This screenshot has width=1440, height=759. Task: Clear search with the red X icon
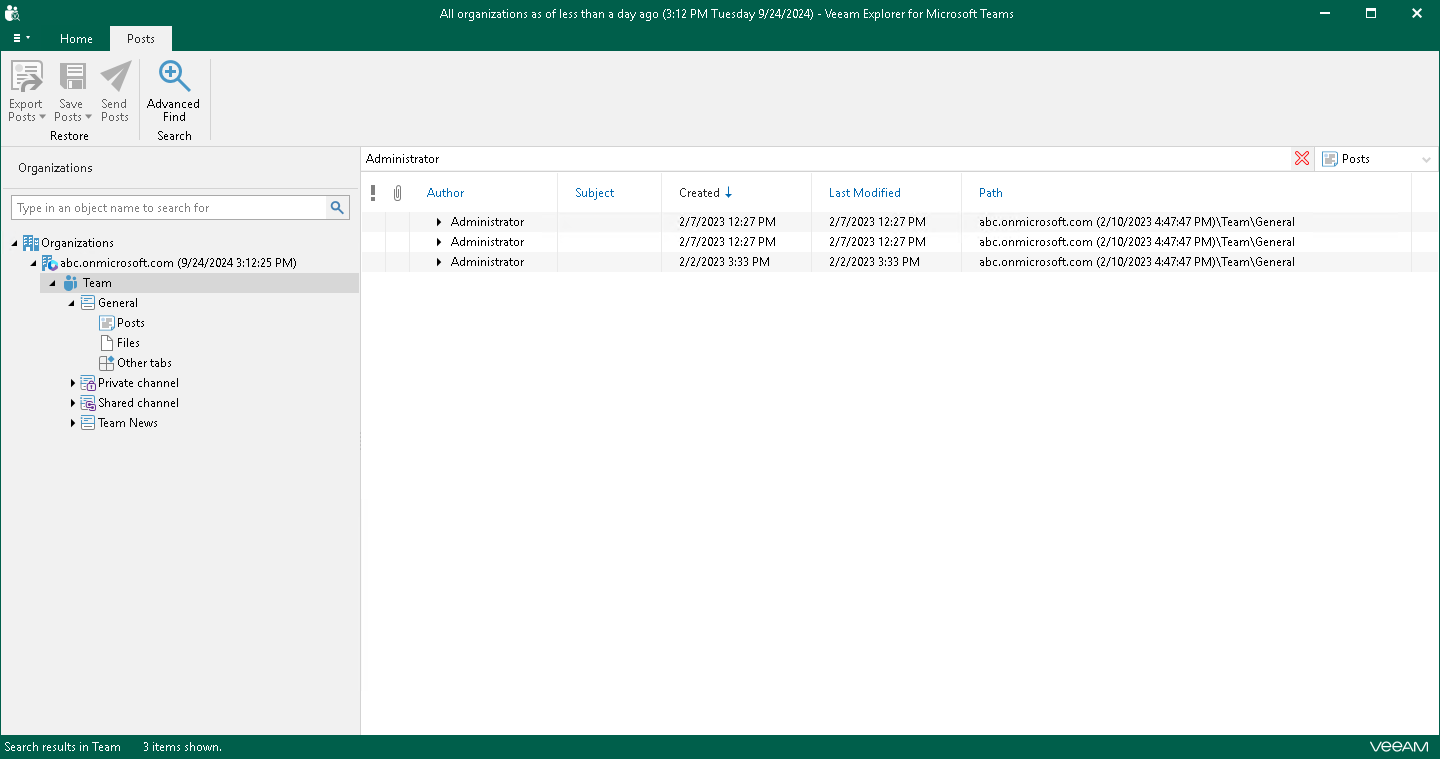point(1302,159)
